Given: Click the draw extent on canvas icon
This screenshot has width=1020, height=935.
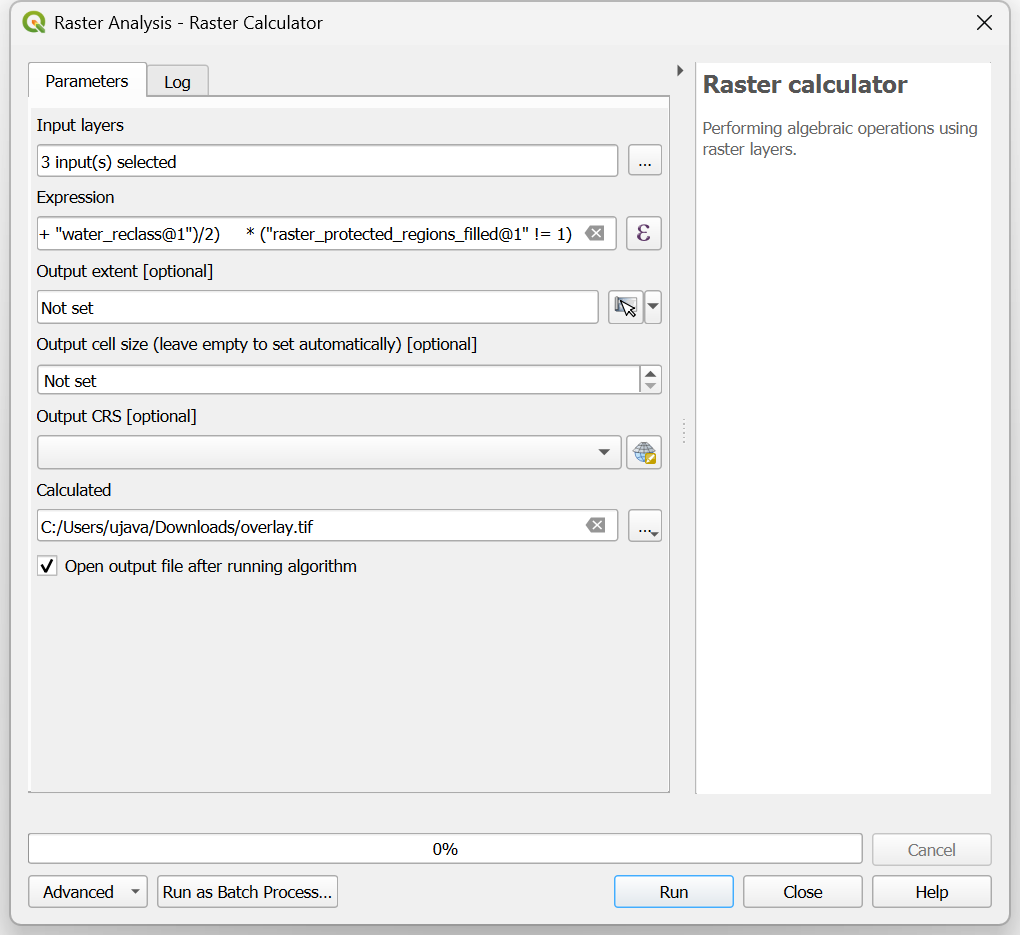Looking at the screenshot, I should coord(625,307).
